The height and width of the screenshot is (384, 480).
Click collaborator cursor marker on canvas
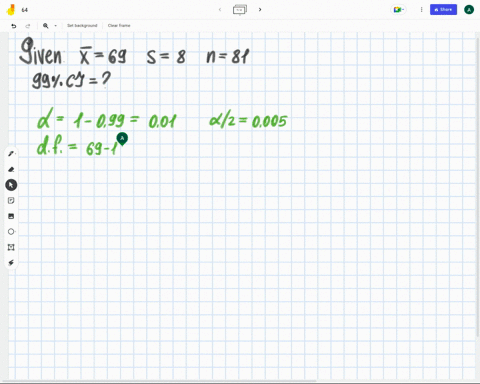tap(122, 138)
